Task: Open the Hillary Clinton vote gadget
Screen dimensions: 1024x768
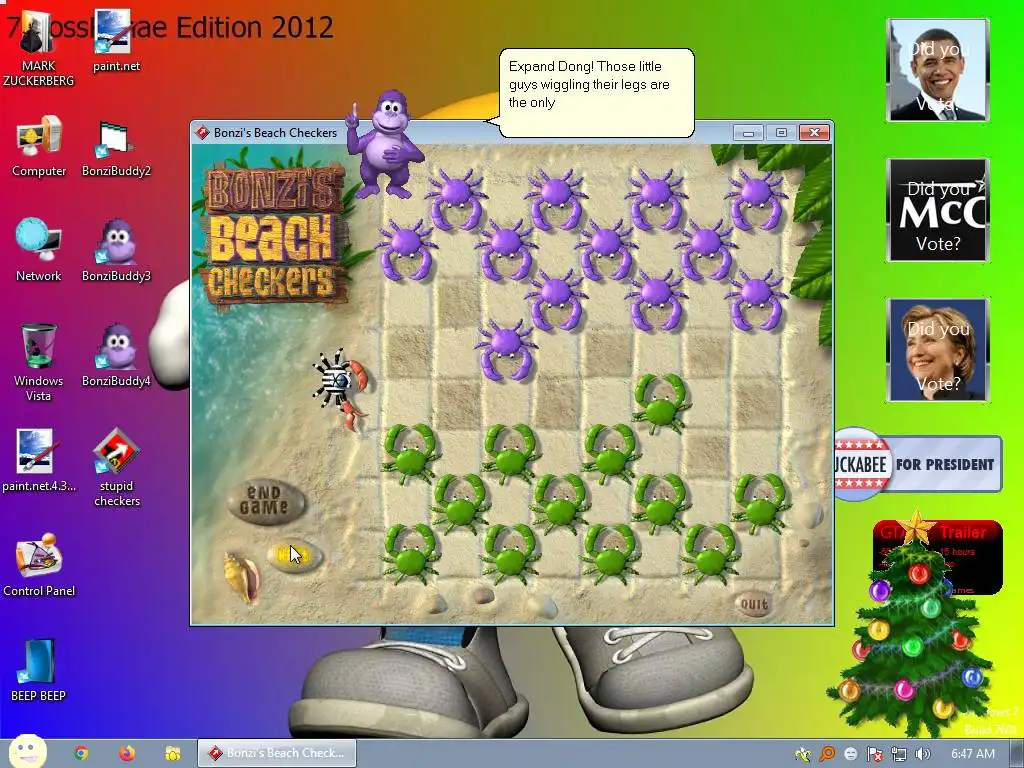Action: coord(938,350)
